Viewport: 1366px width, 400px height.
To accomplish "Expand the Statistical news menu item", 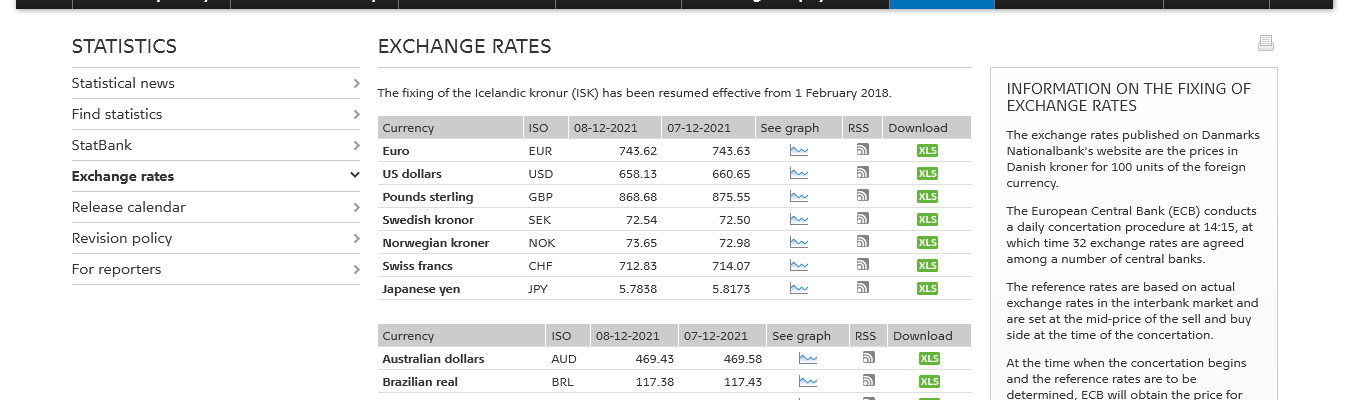I will [355, 83].
